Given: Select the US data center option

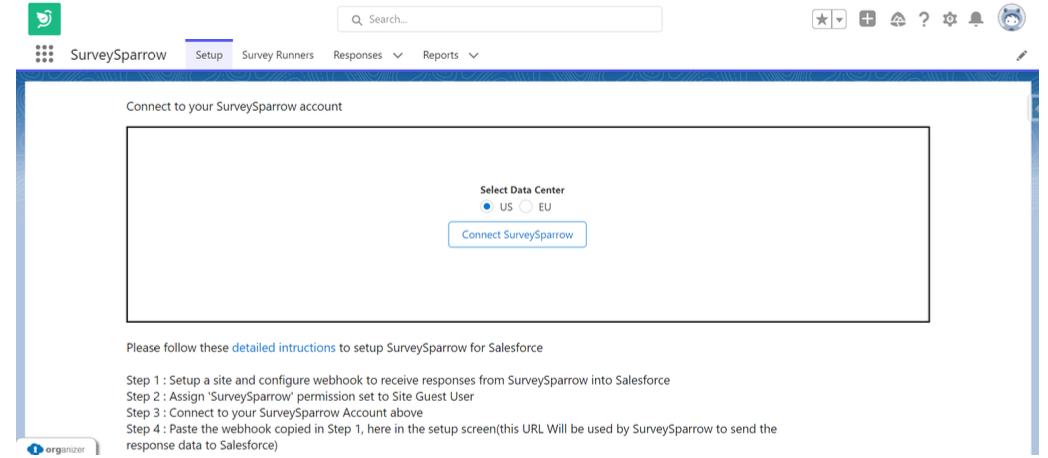Looking at the screenshot, I should [487, 207].
